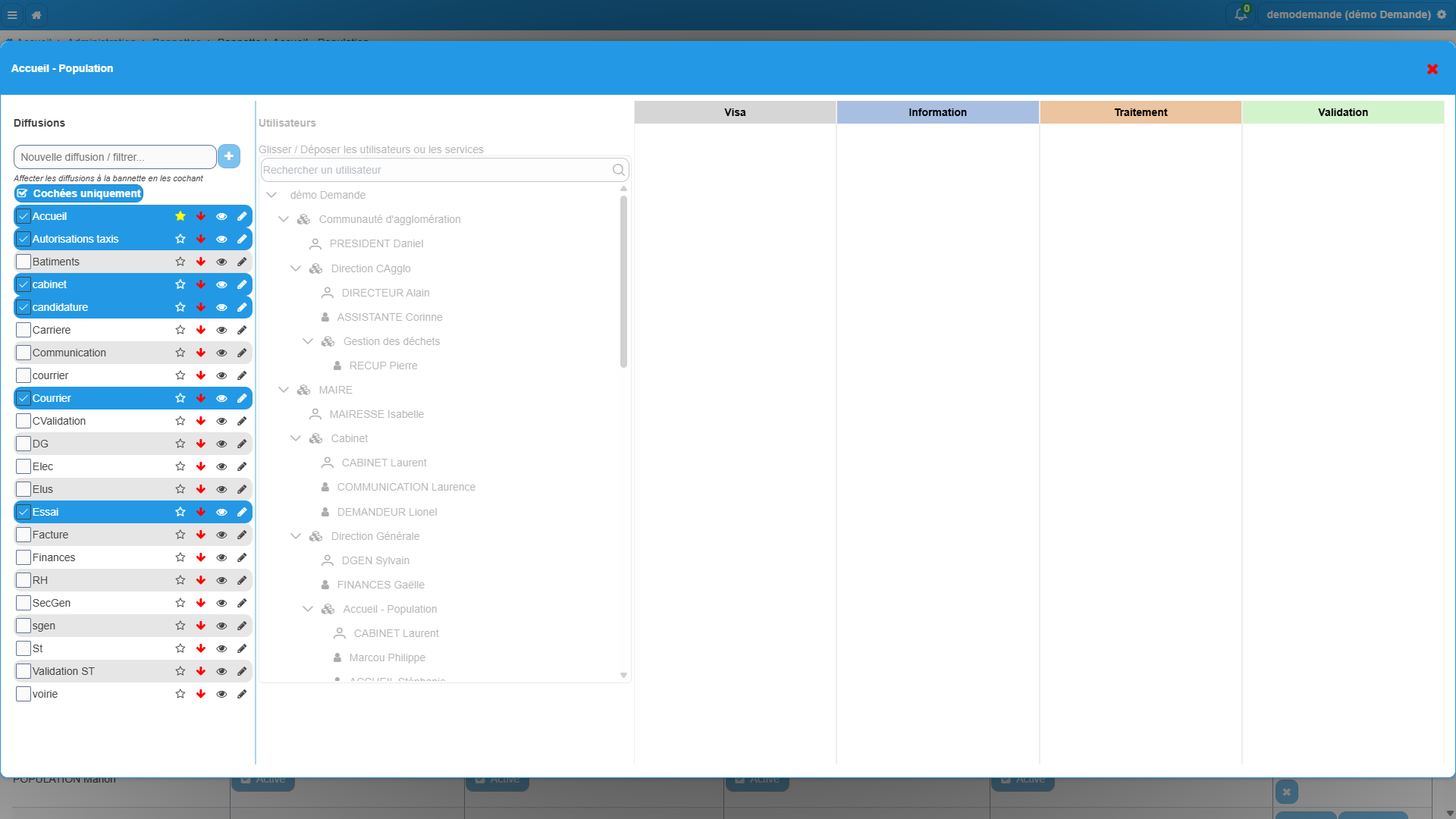1456x819 pixels.
Task: Mark Finances as favorite with star icon
Action: [180, 557]
